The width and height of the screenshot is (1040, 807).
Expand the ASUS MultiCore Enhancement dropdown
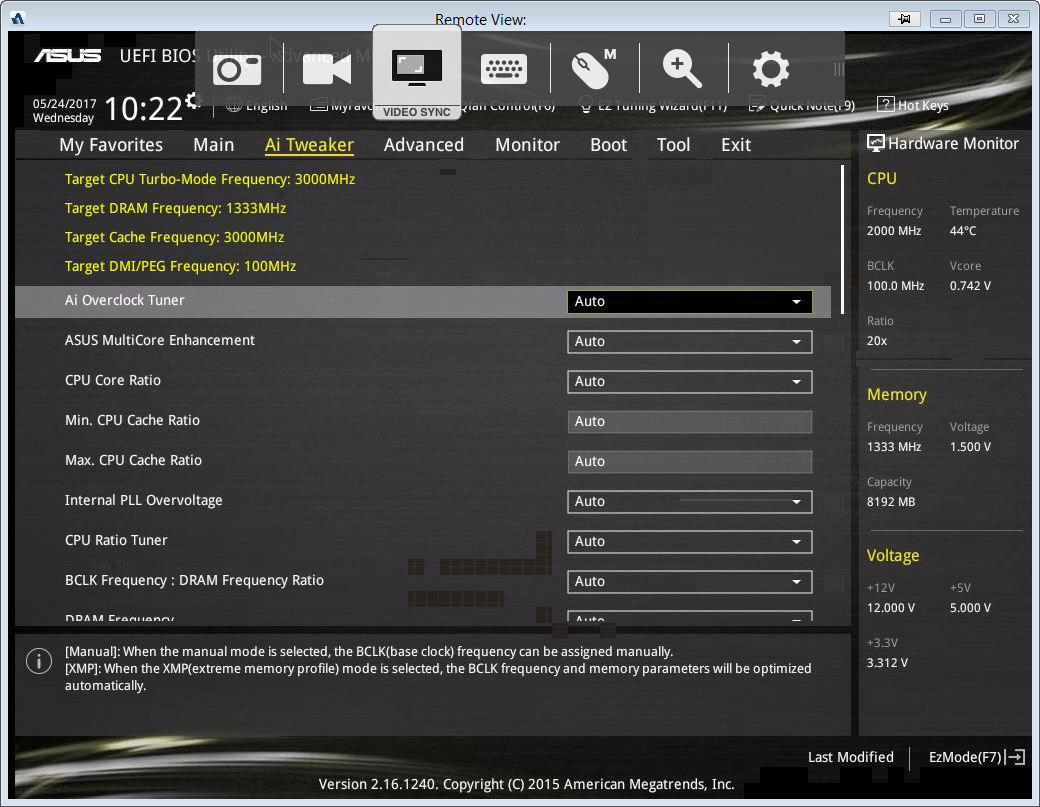(x=689, y=341)
